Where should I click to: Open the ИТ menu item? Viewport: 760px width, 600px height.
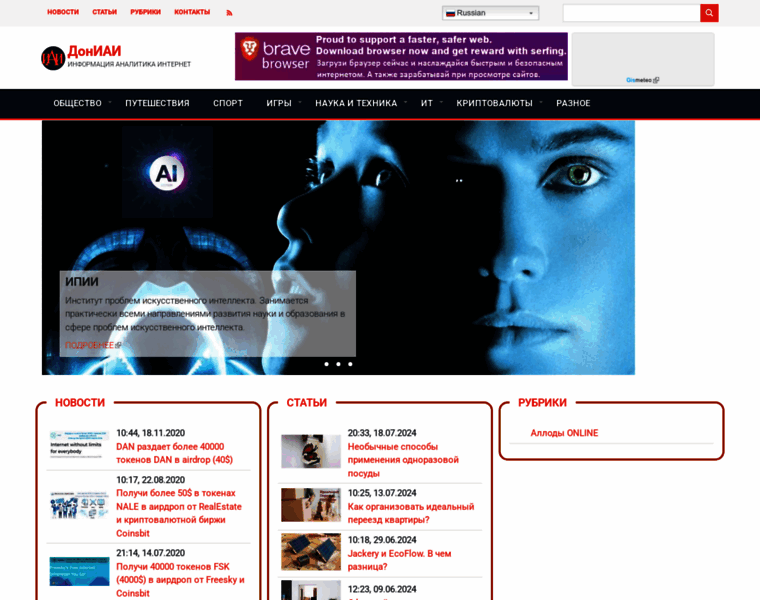pos(427,103)
